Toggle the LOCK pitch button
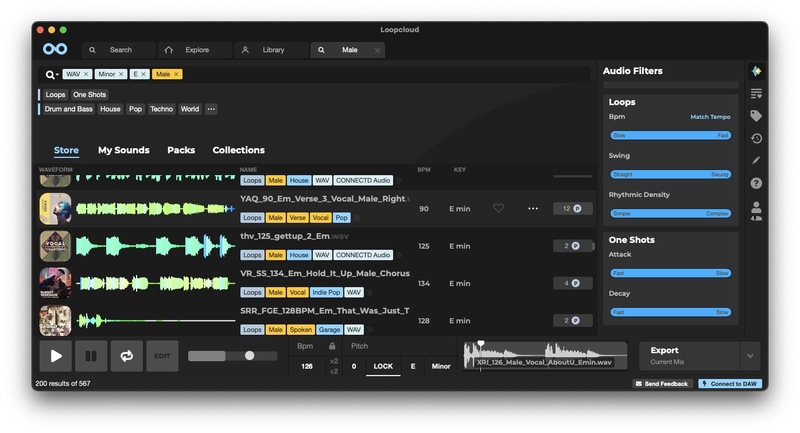800x433 pixels. [x=383, y=367]
